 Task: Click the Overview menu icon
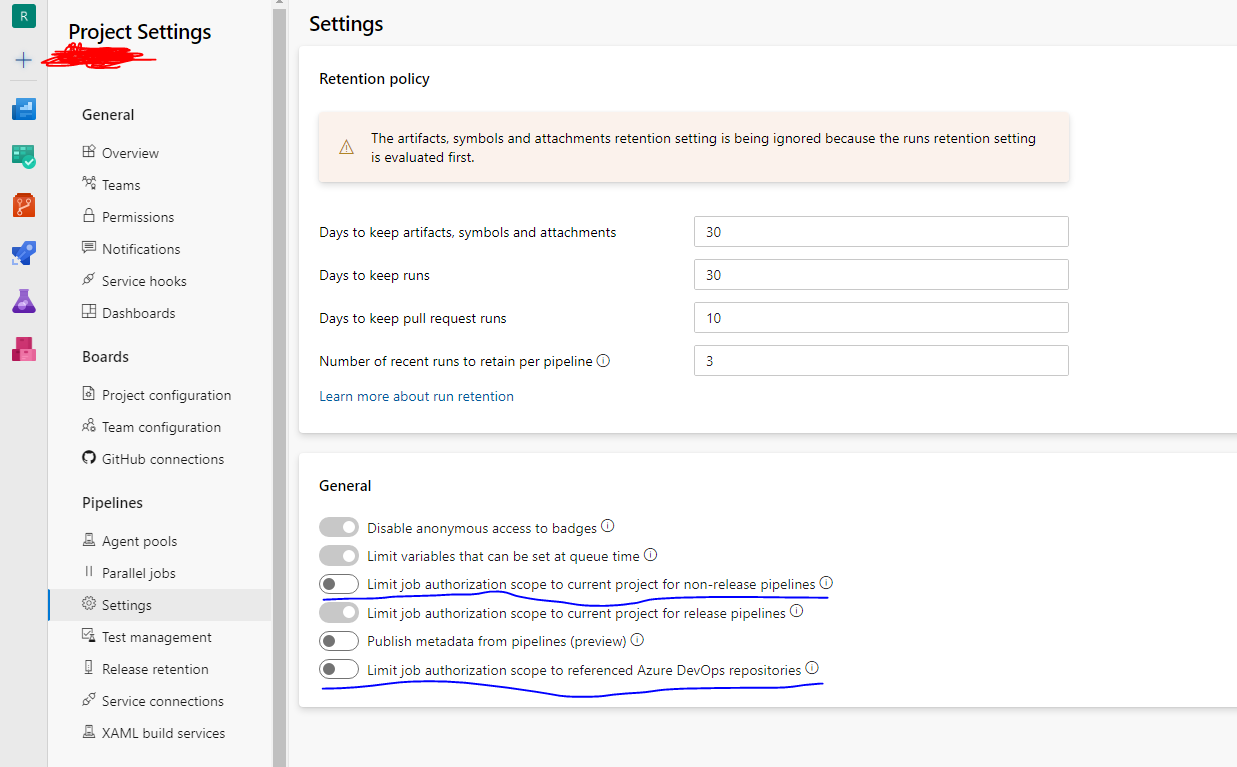click(89, 152)
